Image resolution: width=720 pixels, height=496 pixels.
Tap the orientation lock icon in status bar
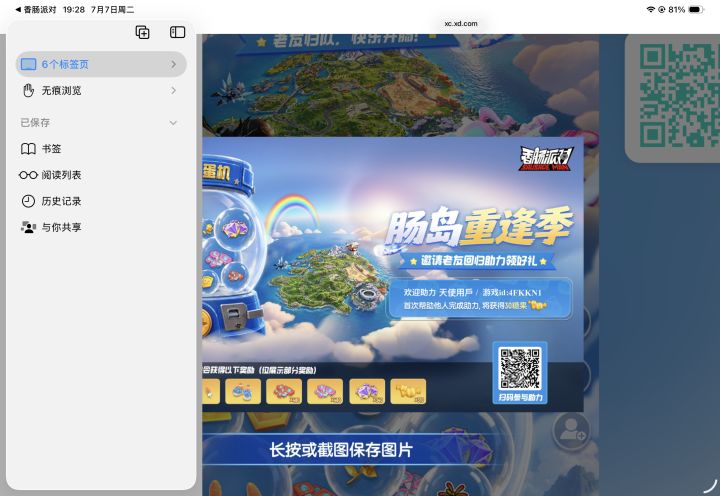(662, 9)
